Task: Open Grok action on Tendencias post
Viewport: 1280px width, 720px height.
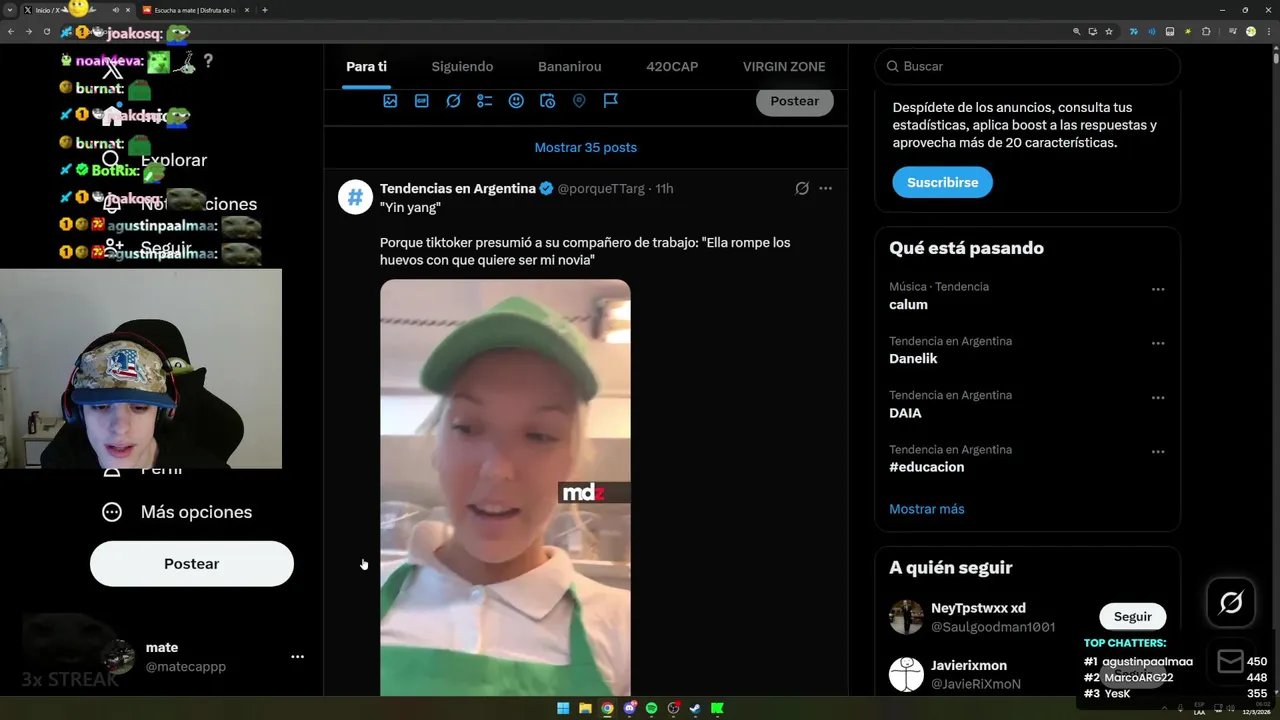Action: [x=802, y=188]
